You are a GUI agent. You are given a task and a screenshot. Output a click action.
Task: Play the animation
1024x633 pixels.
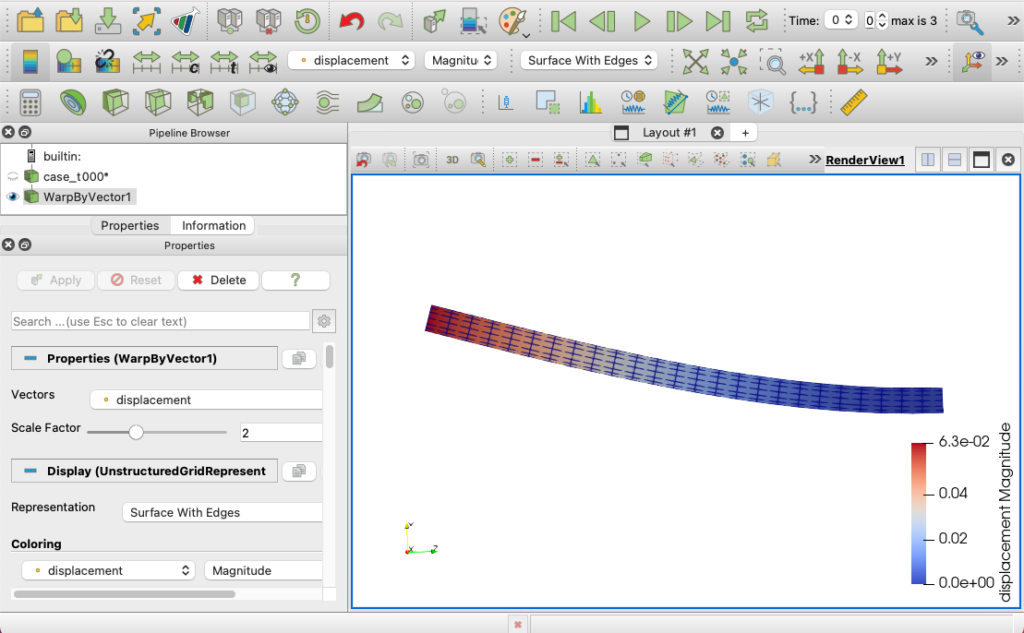(x=641, y=21)
